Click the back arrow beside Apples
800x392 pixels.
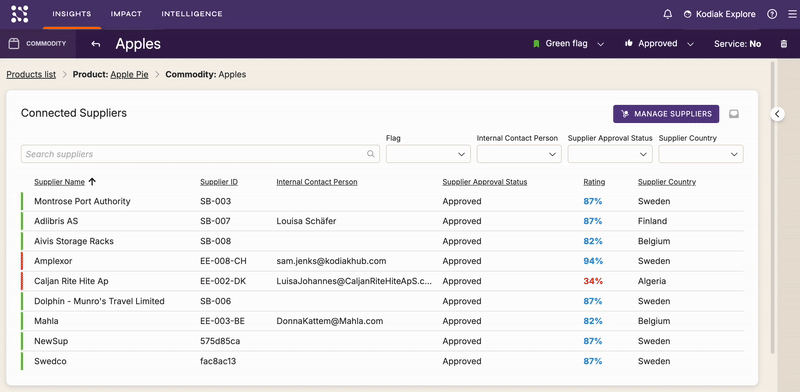[95, 44]
